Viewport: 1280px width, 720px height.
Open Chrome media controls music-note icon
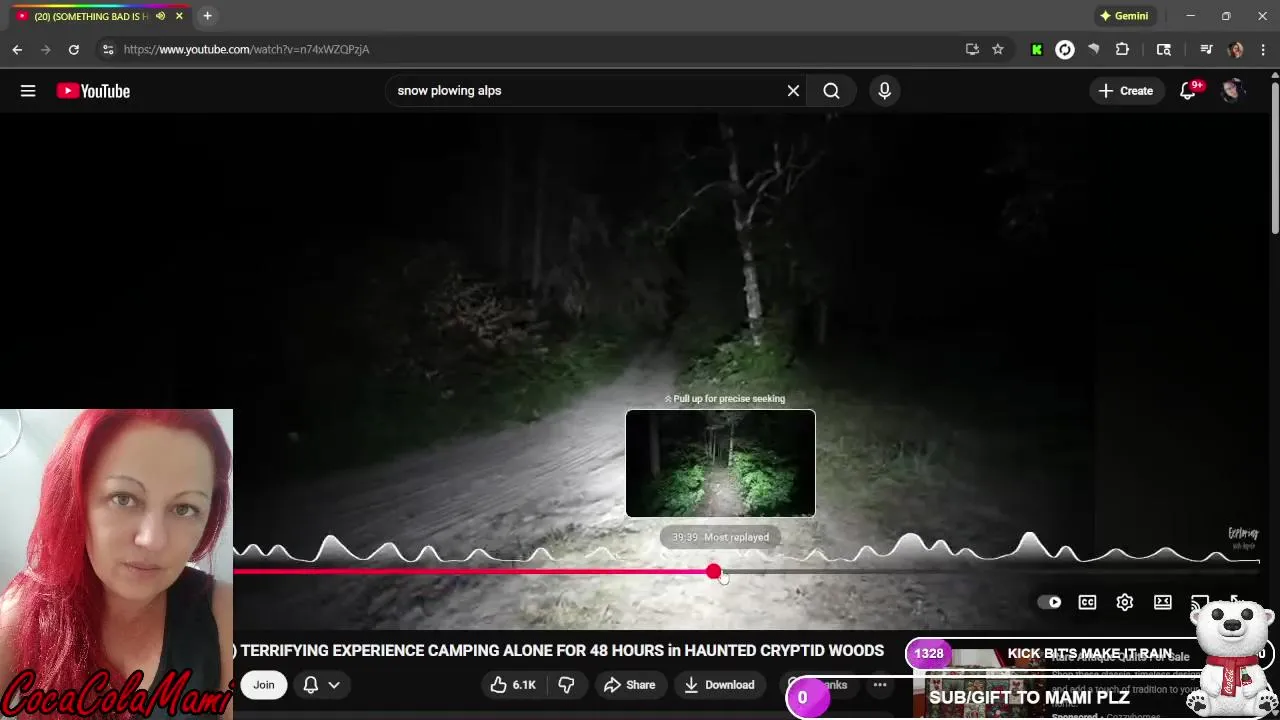point(1206,49)
